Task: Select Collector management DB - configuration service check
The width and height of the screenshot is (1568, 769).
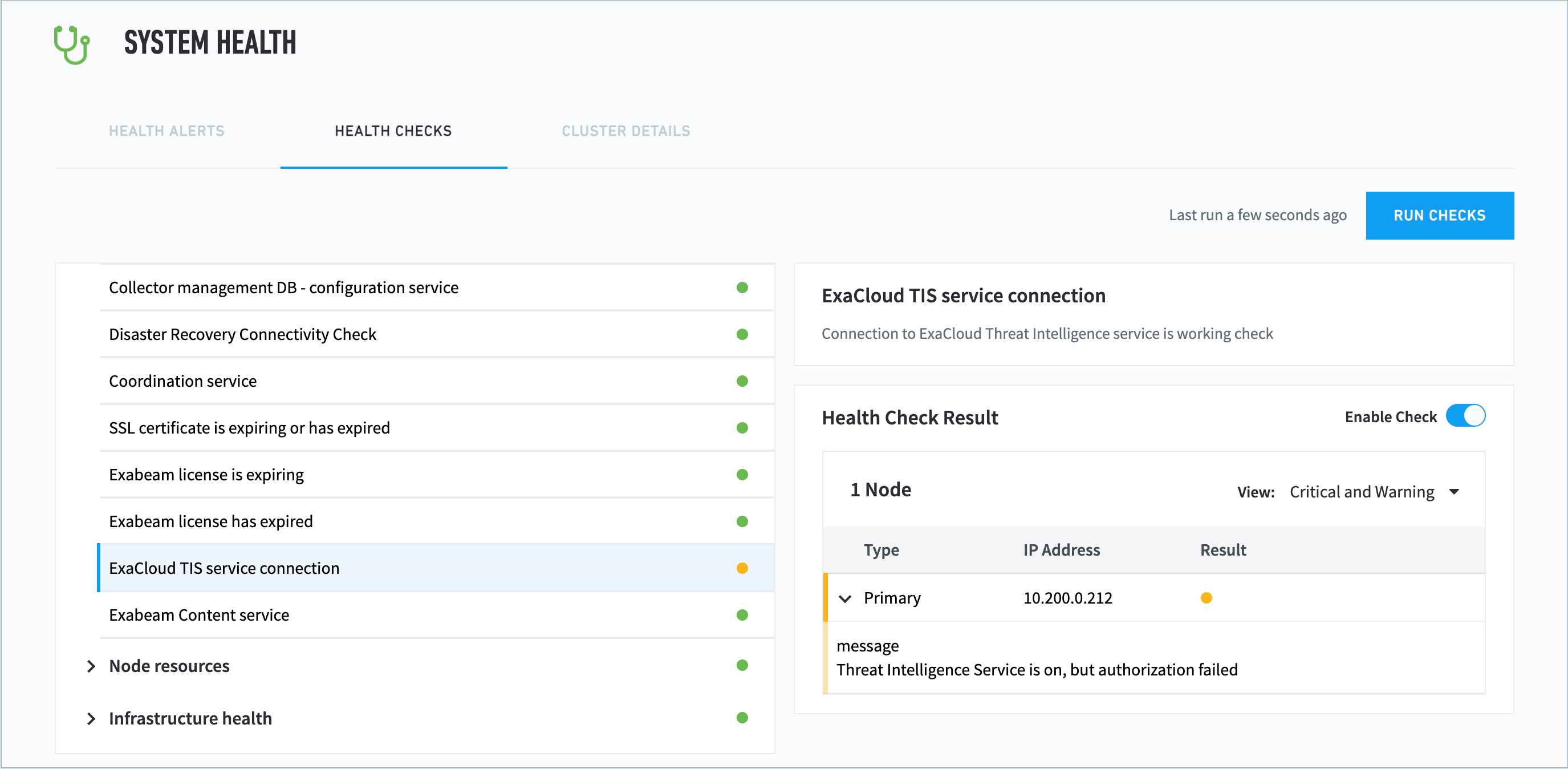Action: pos(436,288)
